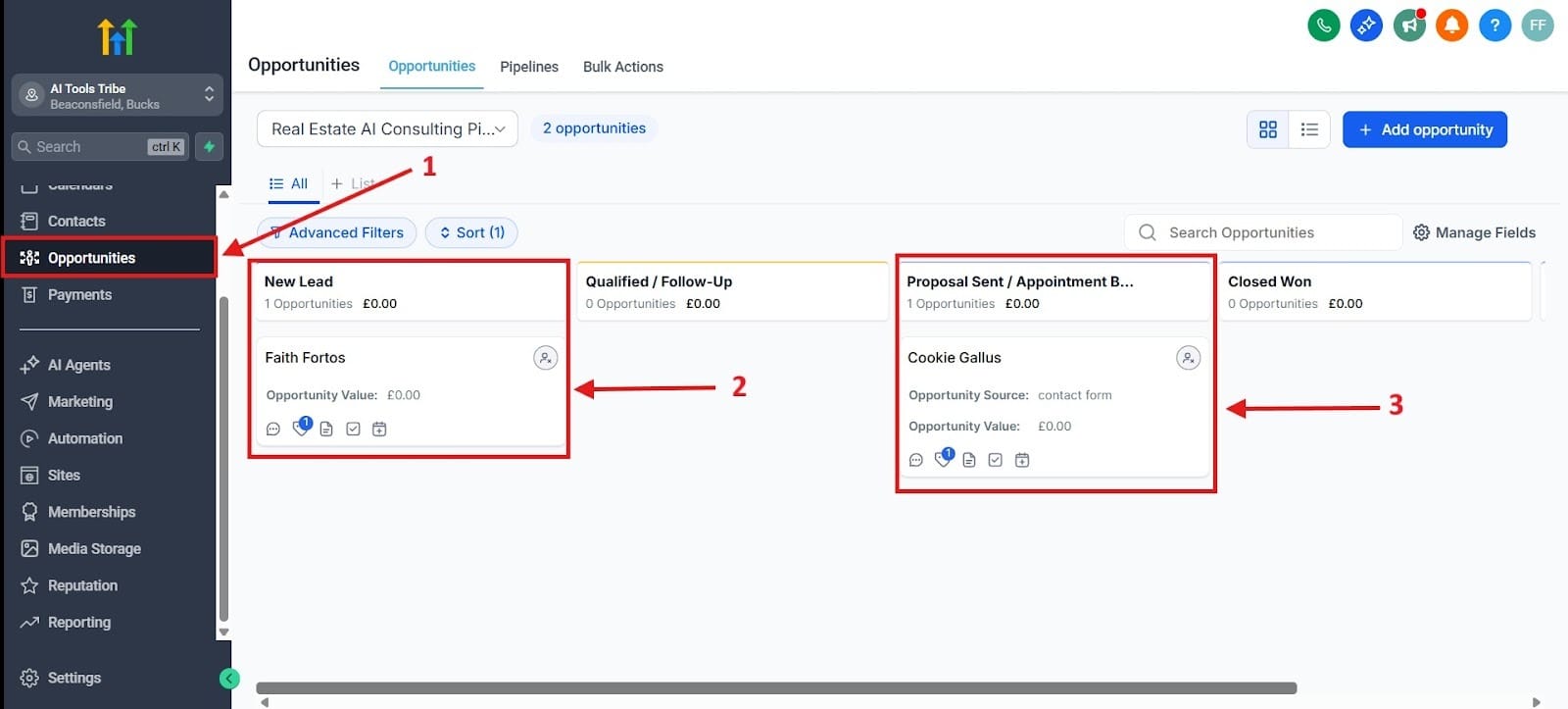Open the orange notifications bell
The width and height of the screenshot is (1568, 709).
click(x=1451, y=25)
